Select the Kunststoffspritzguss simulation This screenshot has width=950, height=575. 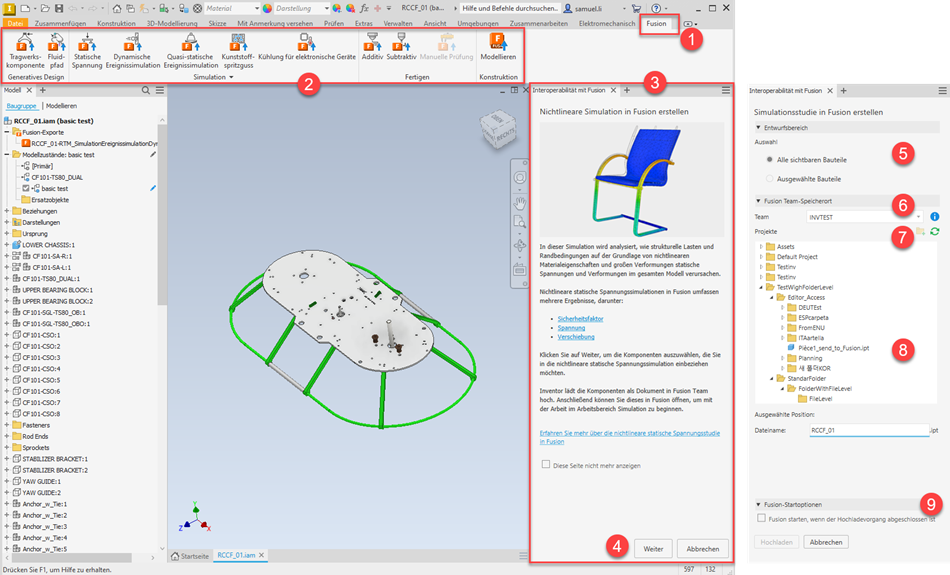(238, 51)
